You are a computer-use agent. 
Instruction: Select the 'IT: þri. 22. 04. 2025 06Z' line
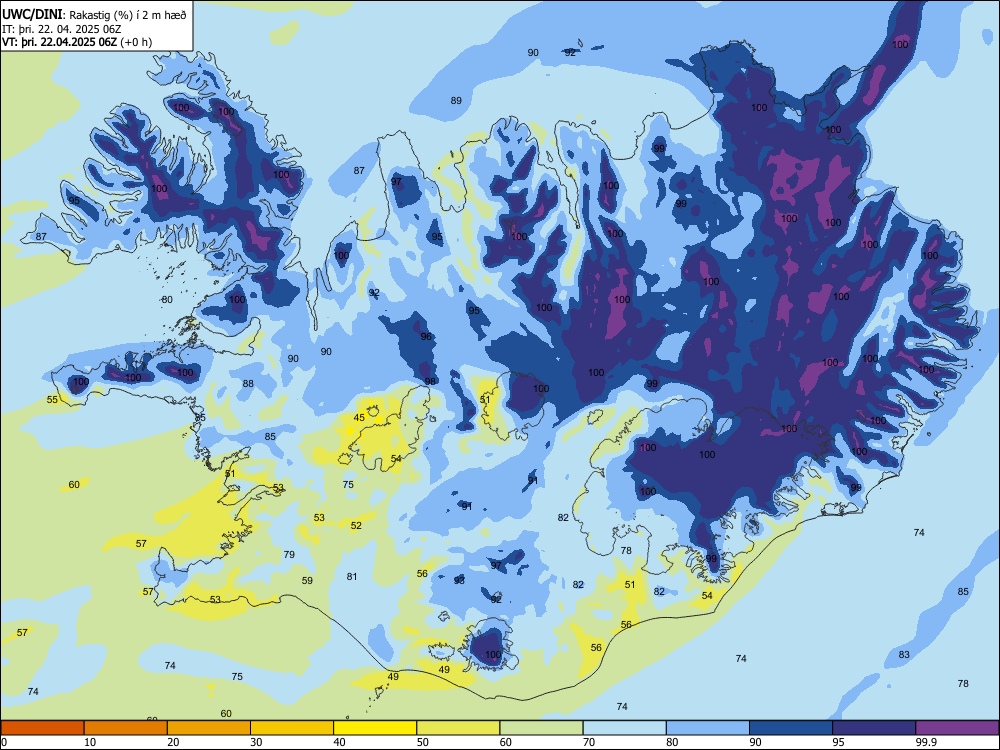(62, 29)
